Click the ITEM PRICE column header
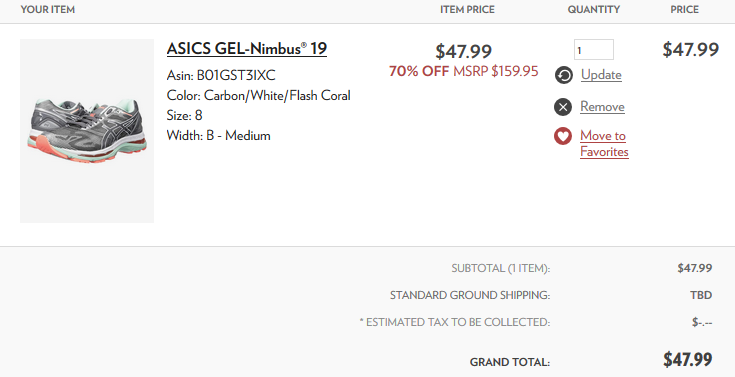The width and height of the screenshot is (735, 377). tap(467, 9)
